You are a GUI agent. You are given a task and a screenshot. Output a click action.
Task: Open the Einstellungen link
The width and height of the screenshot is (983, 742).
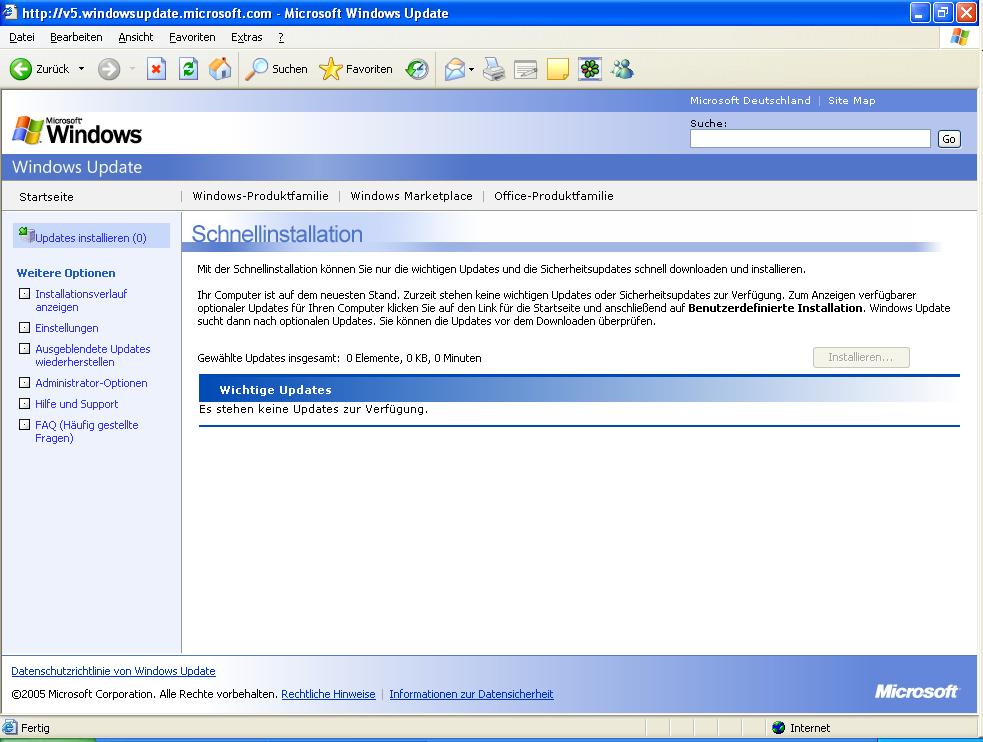(66, 328)
